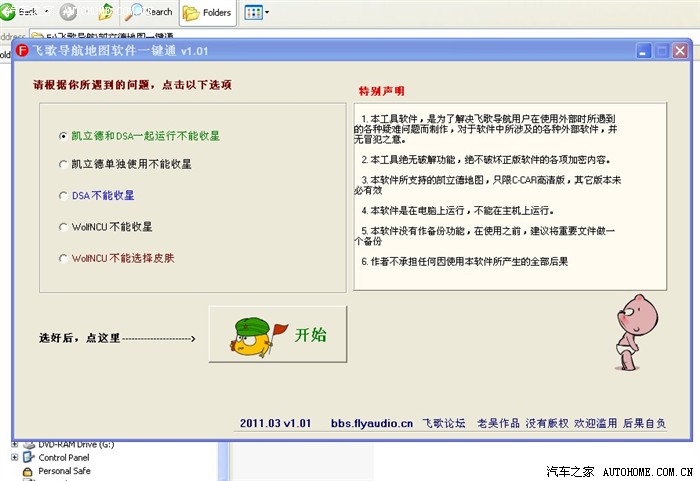Click the Views grid icon in toolbar
This screenshot has height=481, width=700.
click(x=251, y=13)
